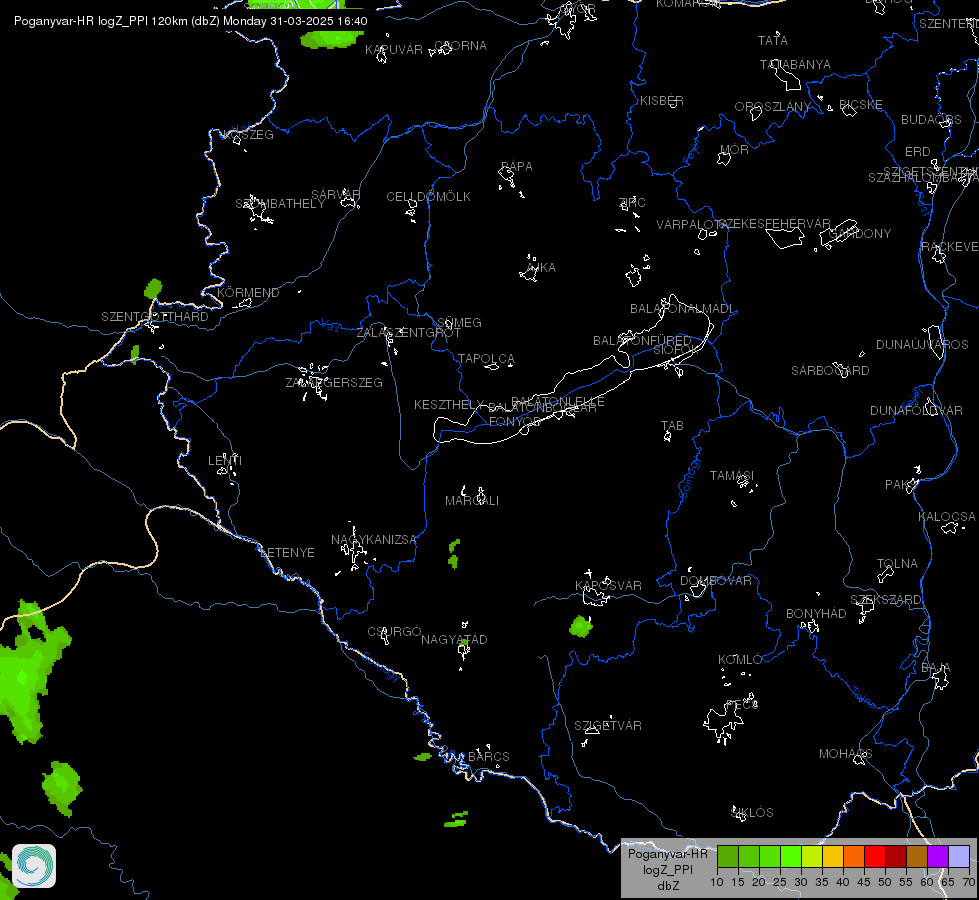The height and width of the screenshot is (900, 979).
Task: Click the NAGYATÁD town label
Action: [x=454, y=640]
